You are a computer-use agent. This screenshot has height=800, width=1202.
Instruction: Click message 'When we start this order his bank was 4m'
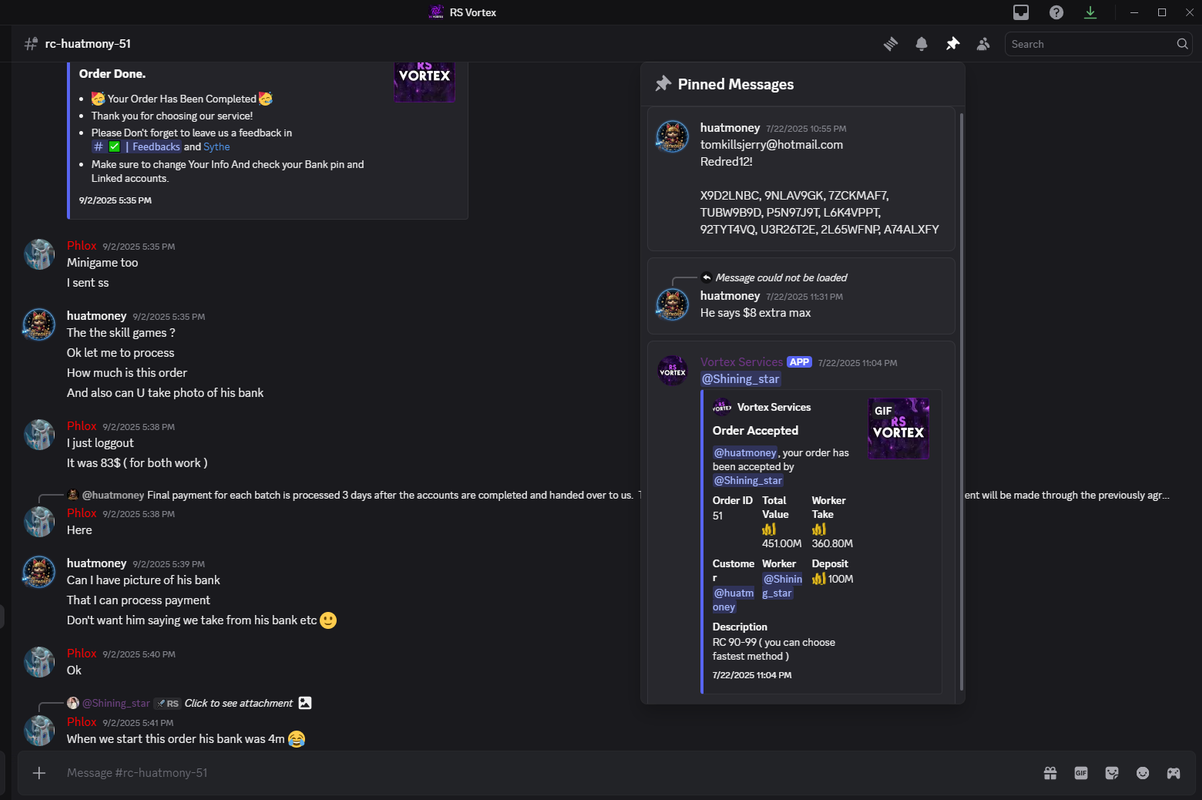tap(176, 739)
